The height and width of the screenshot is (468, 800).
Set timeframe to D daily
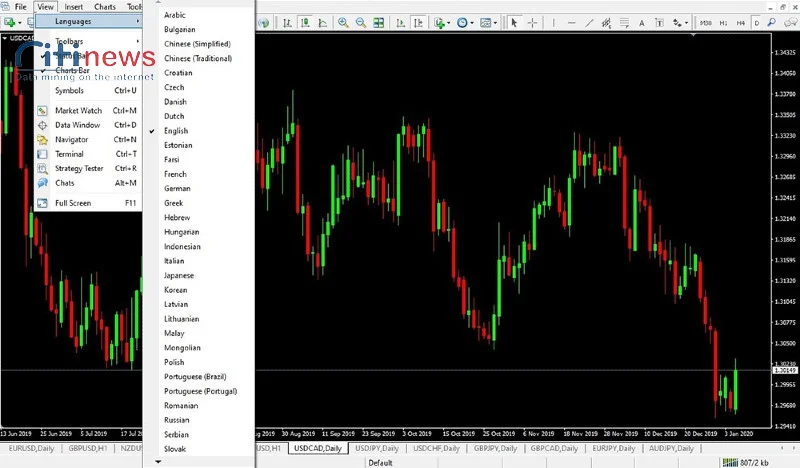757,22
